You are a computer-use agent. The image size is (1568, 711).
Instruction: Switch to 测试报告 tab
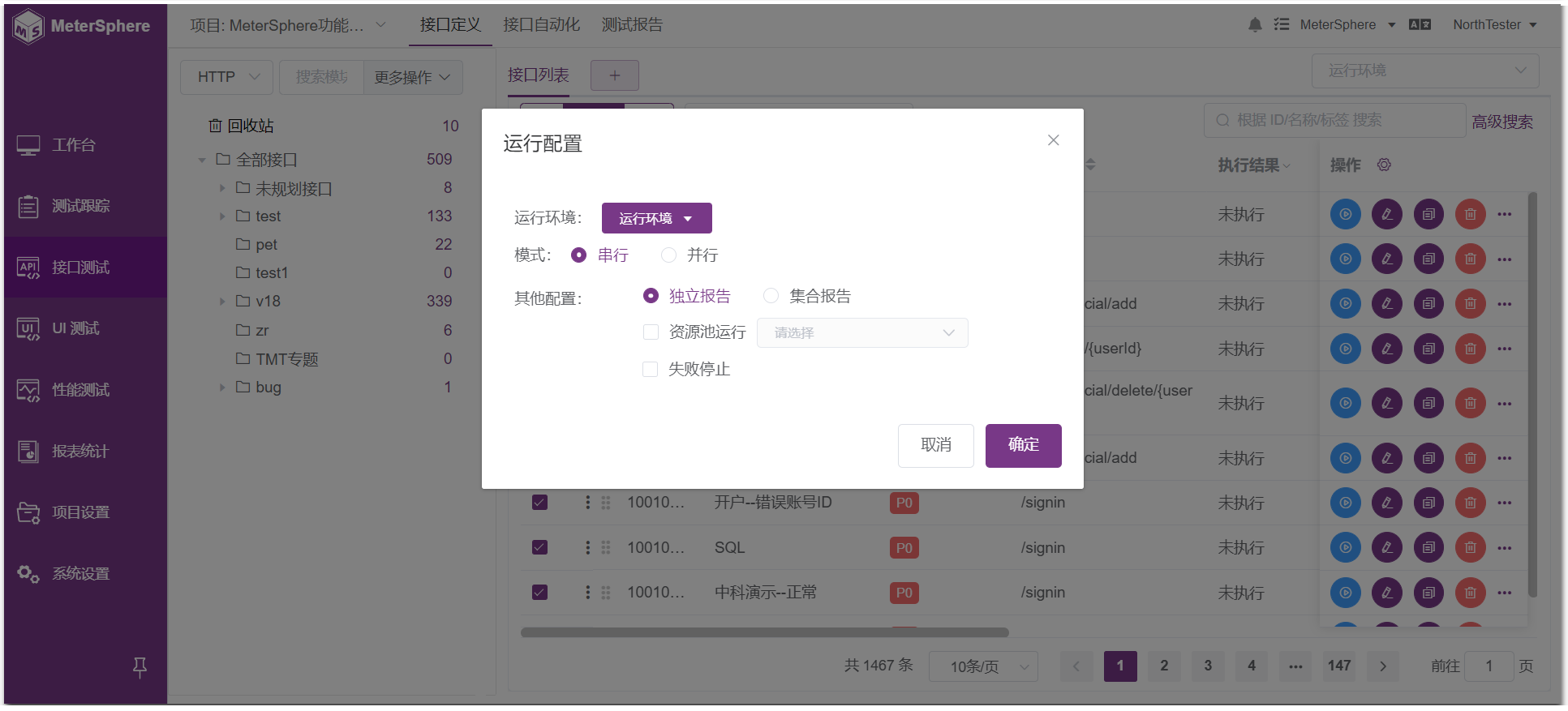[632, 25]
